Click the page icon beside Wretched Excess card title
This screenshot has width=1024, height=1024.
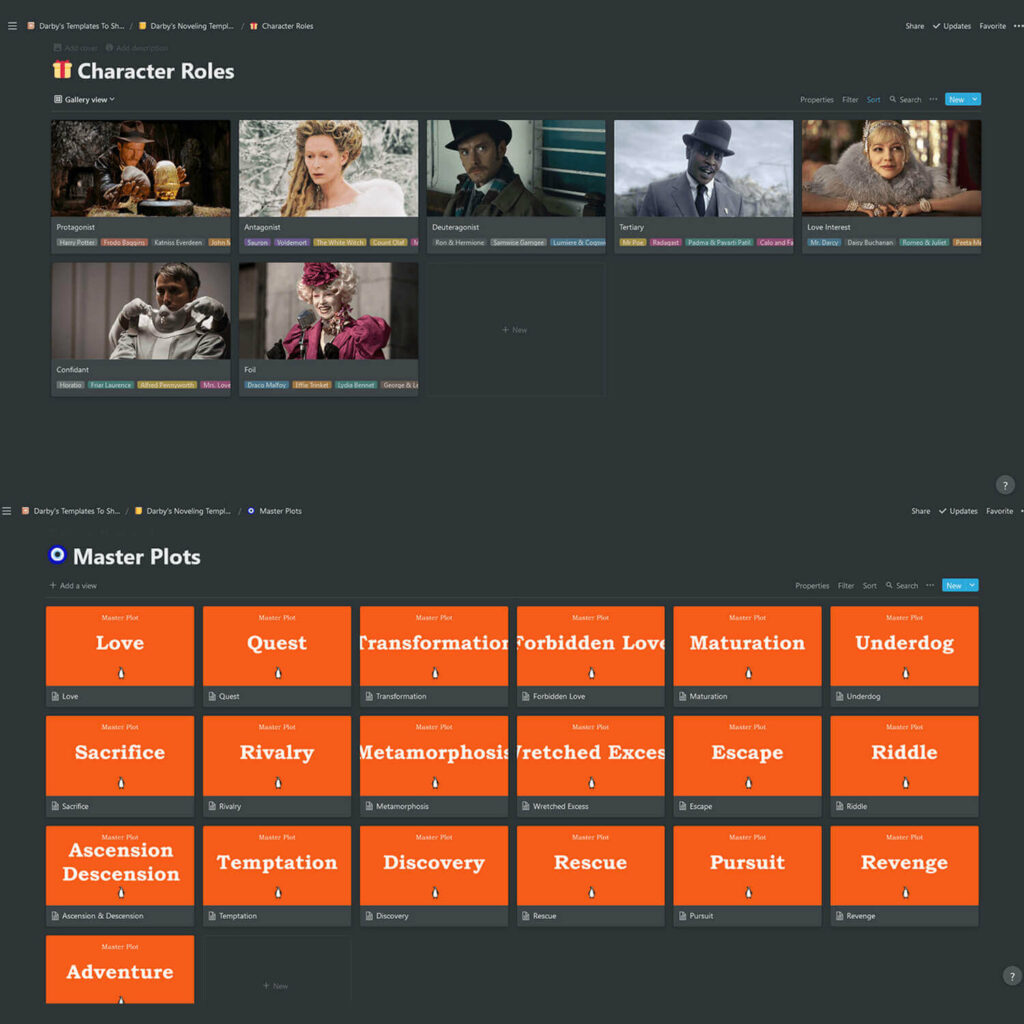point(526,806)
